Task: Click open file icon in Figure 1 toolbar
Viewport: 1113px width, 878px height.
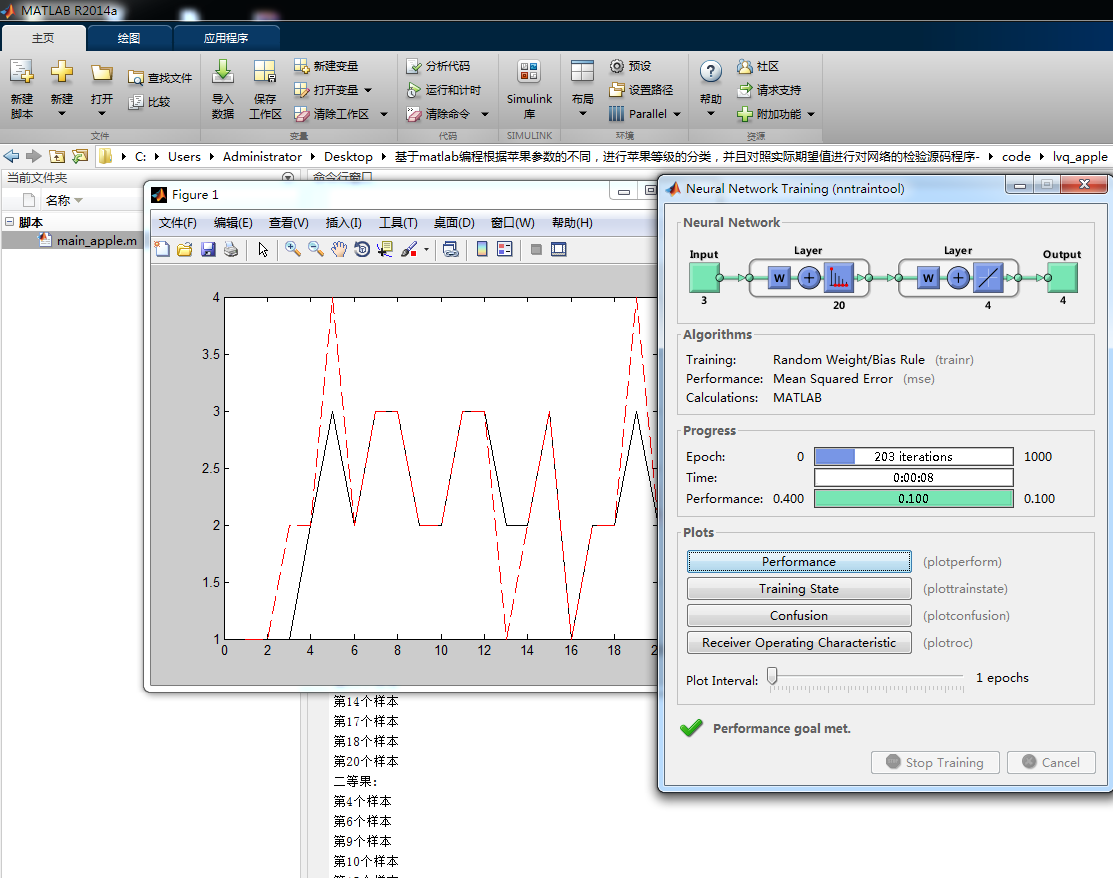Action: click(185, 249)
